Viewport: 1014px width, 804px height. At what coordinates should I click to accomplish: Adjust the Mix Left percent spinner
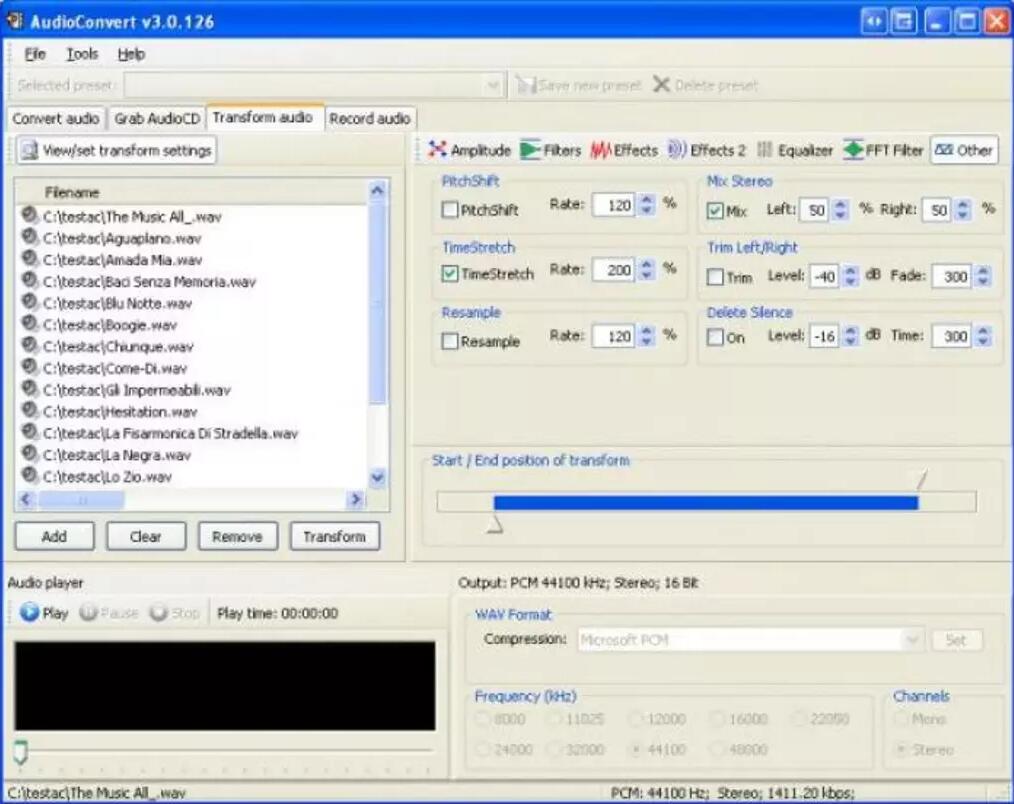(840, 210)
